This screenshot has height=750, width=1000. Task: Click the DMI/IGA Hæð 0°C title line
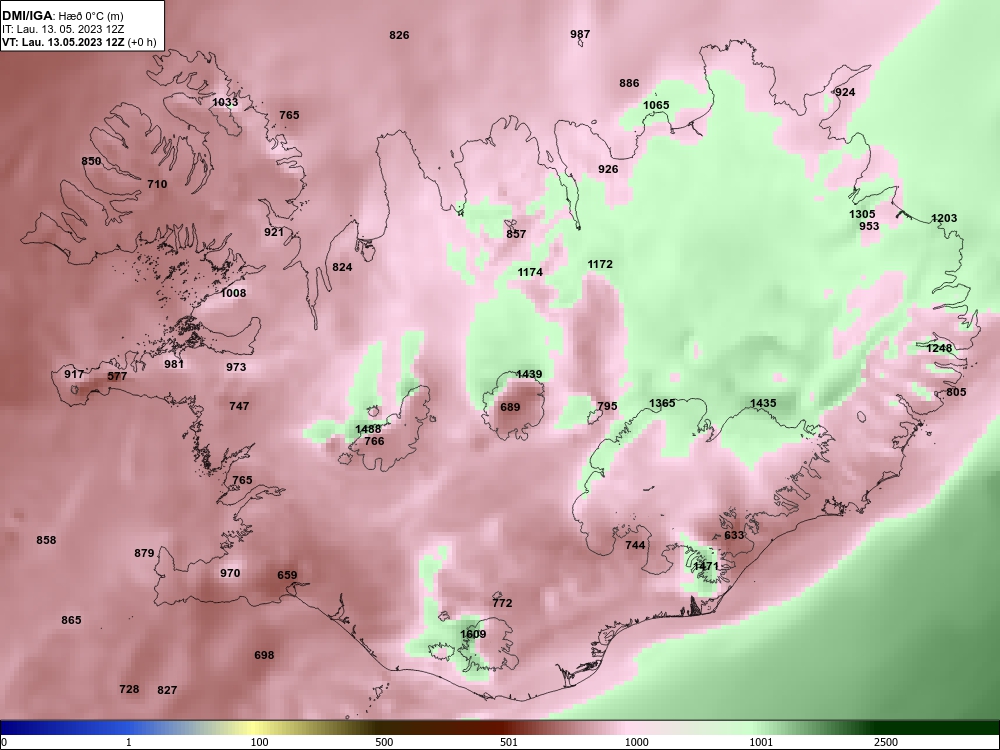62,16
